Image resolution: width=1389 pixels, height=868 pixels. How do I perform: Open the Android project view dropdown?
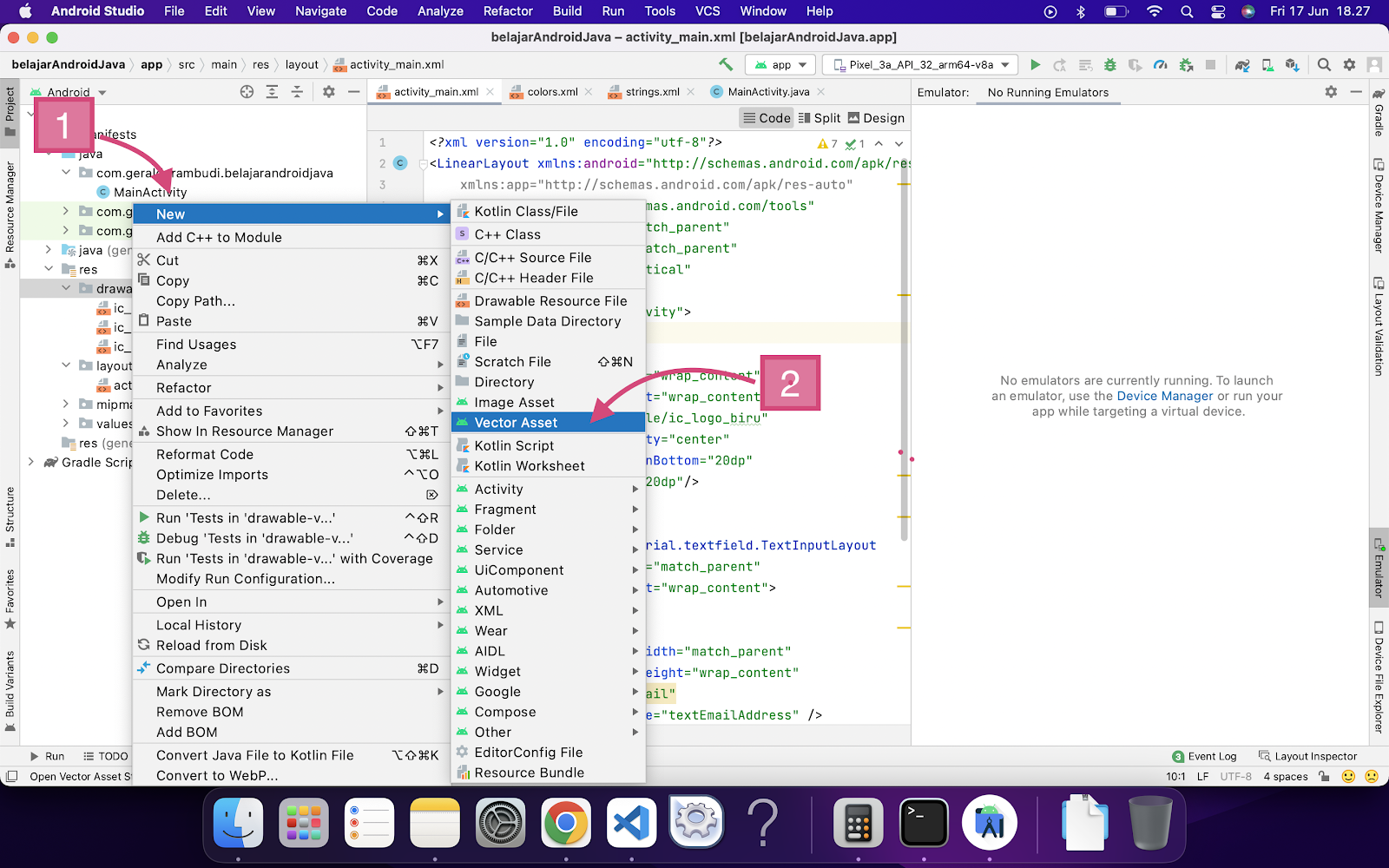point(69,92)
